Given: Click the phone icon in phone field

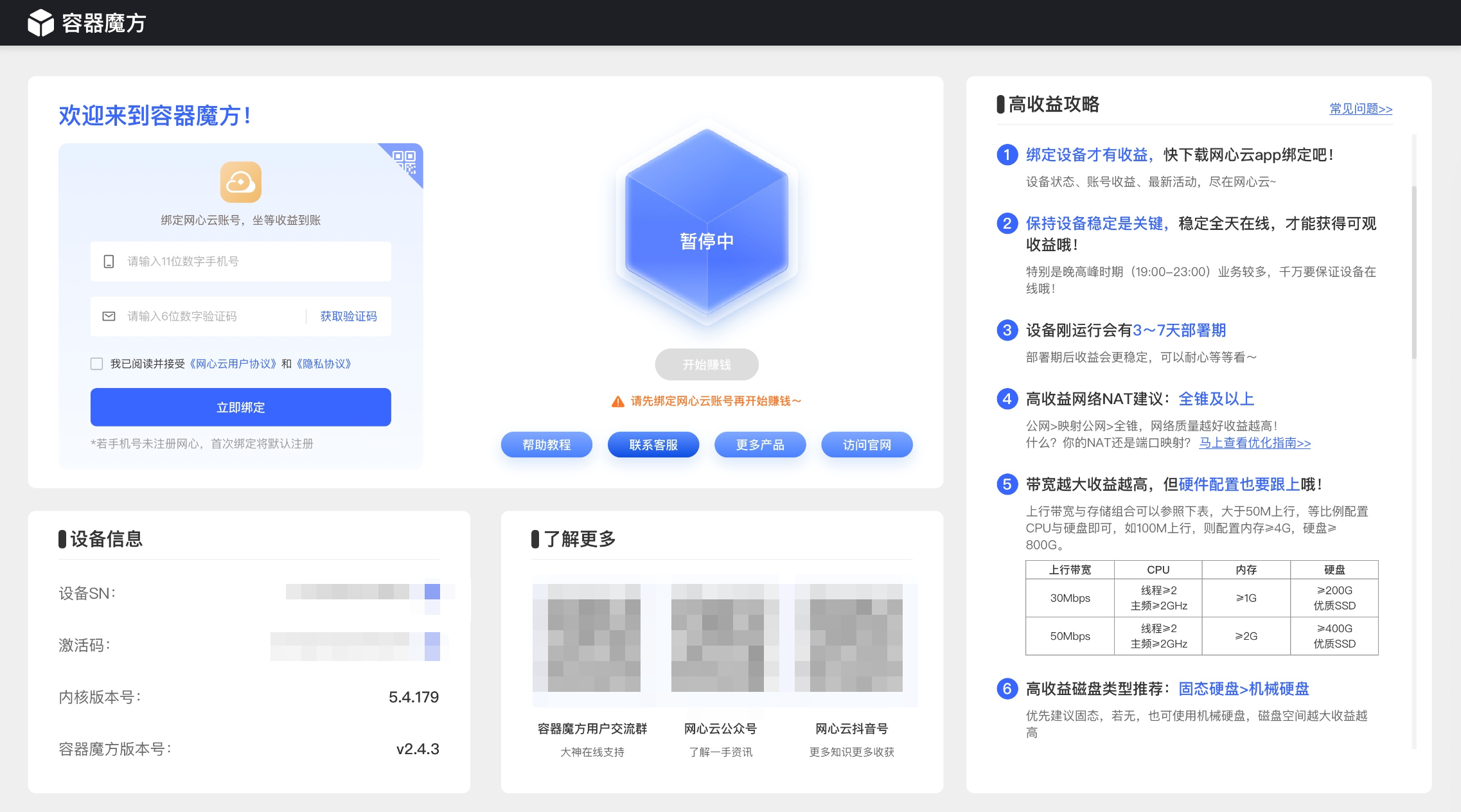Looking at the screenshot, I should tap(109, 261).
